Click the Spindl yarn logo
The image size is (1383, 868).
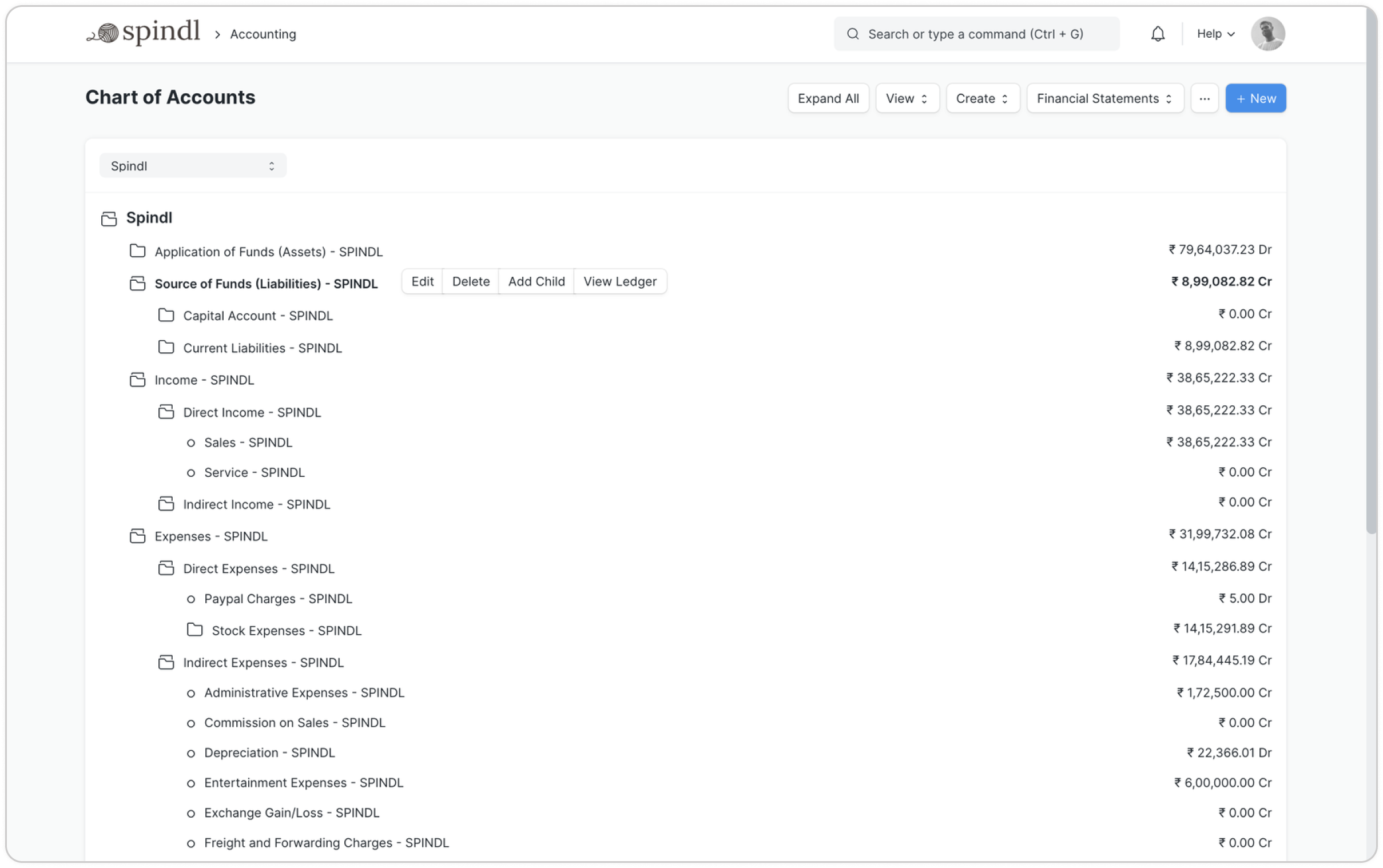[x=143, y=33]
